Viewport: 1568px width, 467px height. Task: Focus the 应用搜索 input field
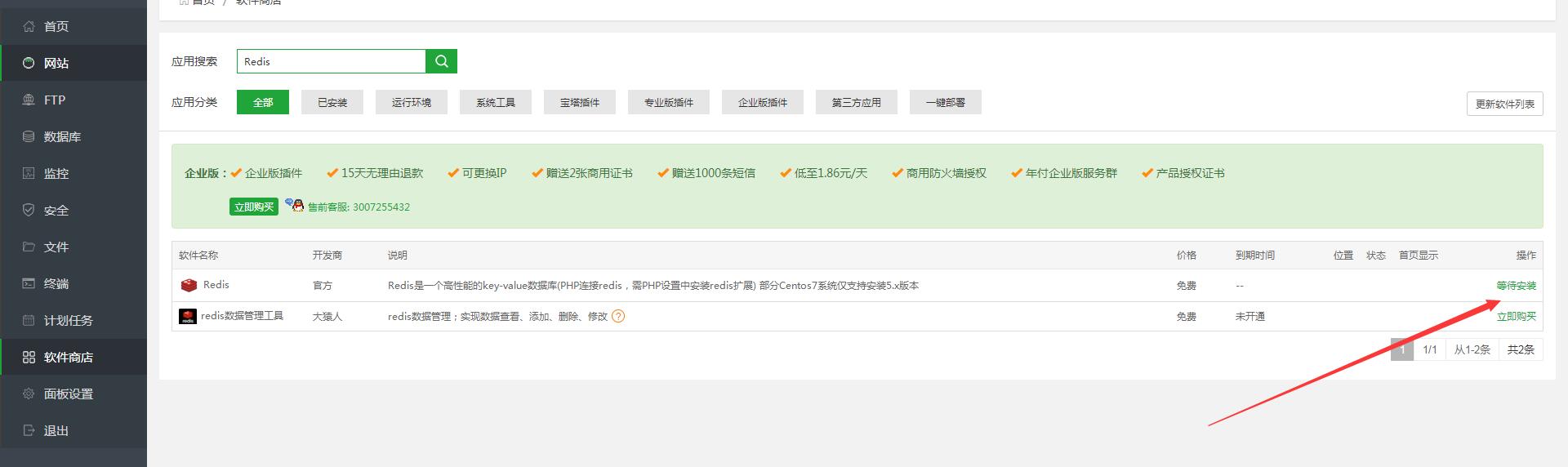click(x=331, y=61)
